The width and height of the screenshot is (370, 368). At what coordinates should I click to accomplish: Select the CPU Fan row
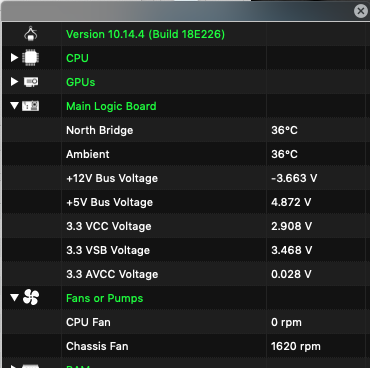click(185, 322)
